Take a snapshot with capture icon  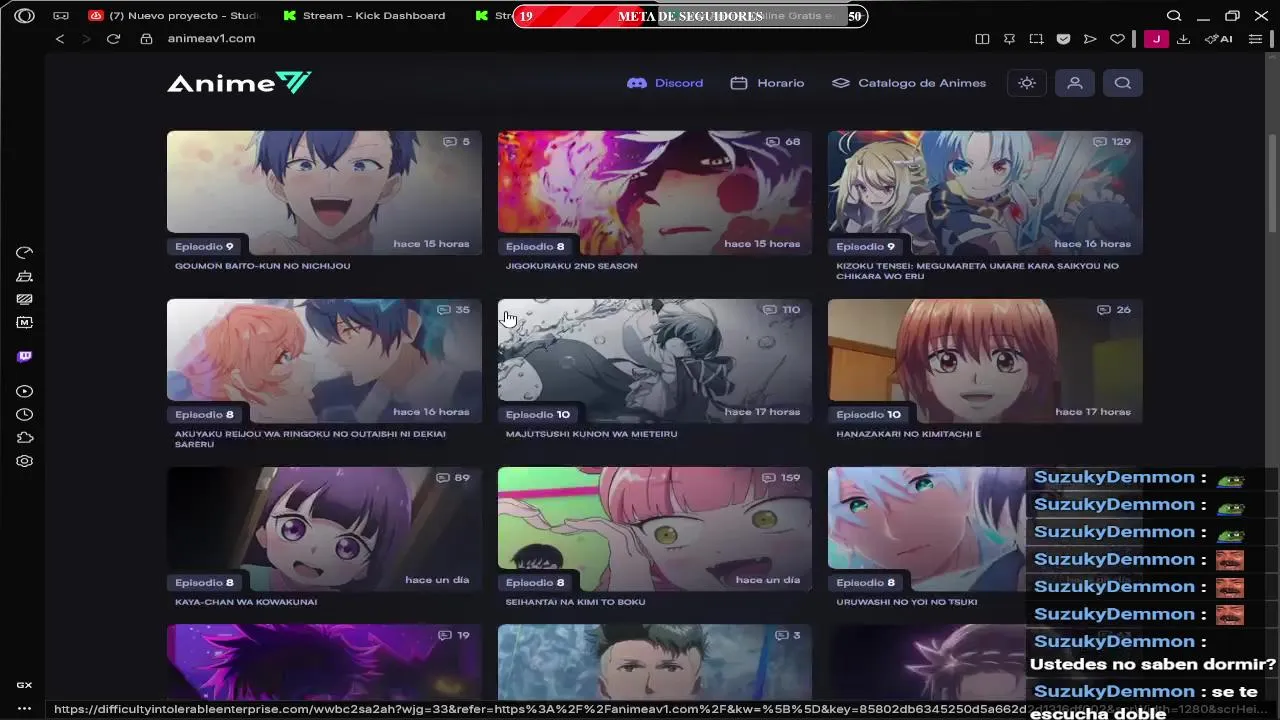coord(1036,39)
